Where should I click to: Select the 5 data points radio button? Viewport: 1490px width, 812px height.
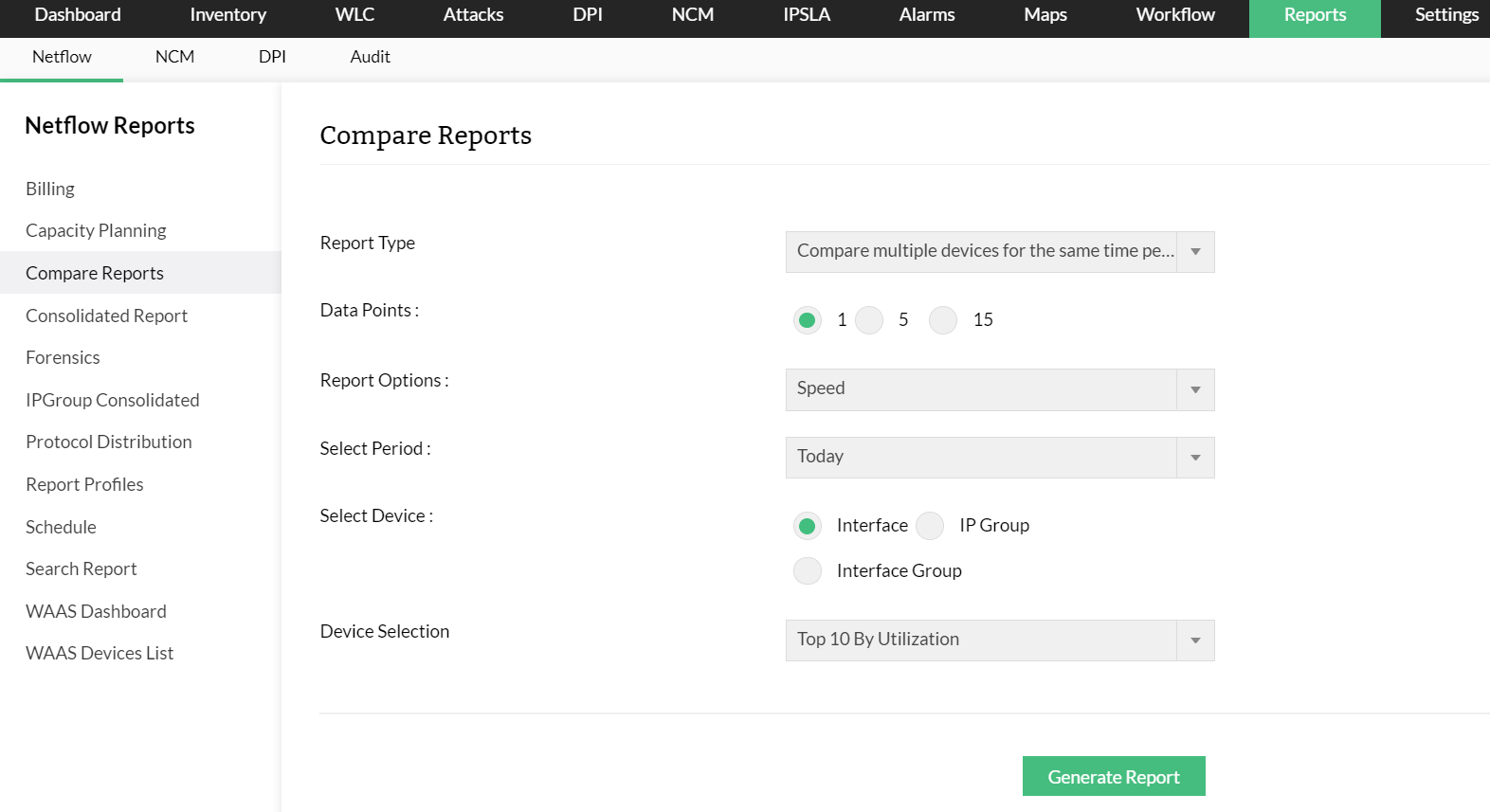coord(869,320)
